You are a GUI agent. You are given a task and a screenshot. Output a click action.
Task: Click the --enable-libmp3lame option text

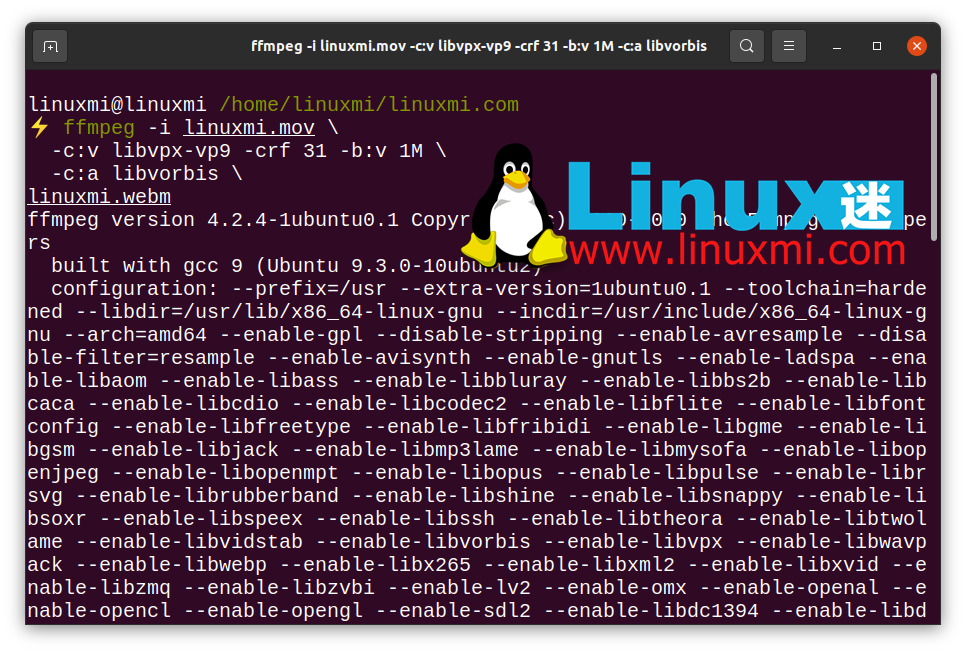[405, 450]
